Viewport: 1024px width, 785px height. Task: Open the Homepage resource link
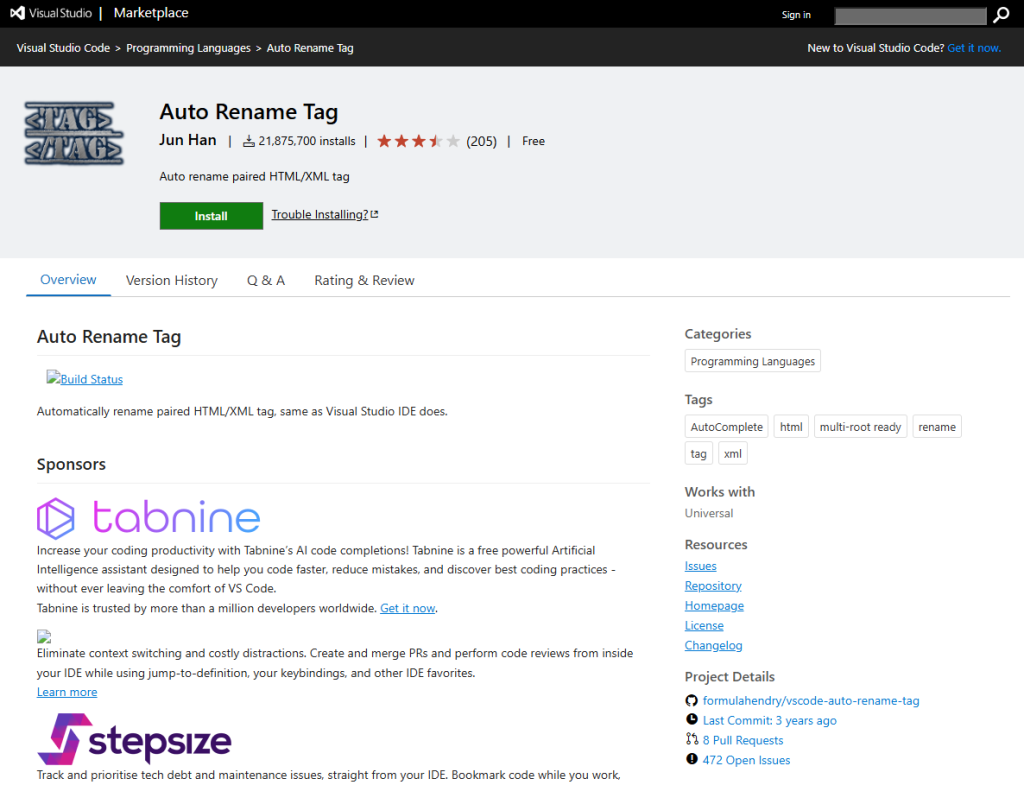[714, 606]
